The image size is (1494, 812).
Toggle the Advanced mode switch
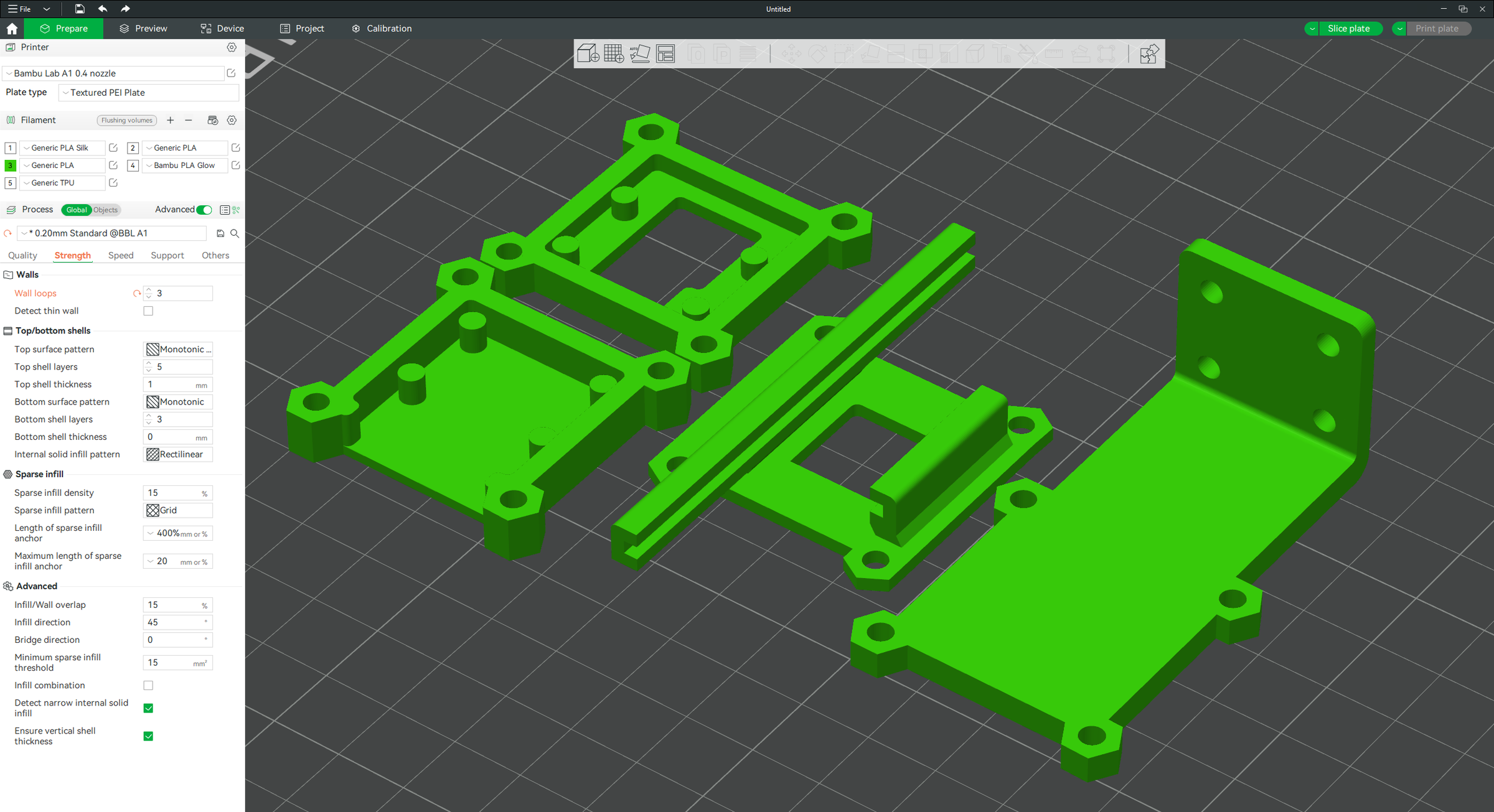click(204, 210)
